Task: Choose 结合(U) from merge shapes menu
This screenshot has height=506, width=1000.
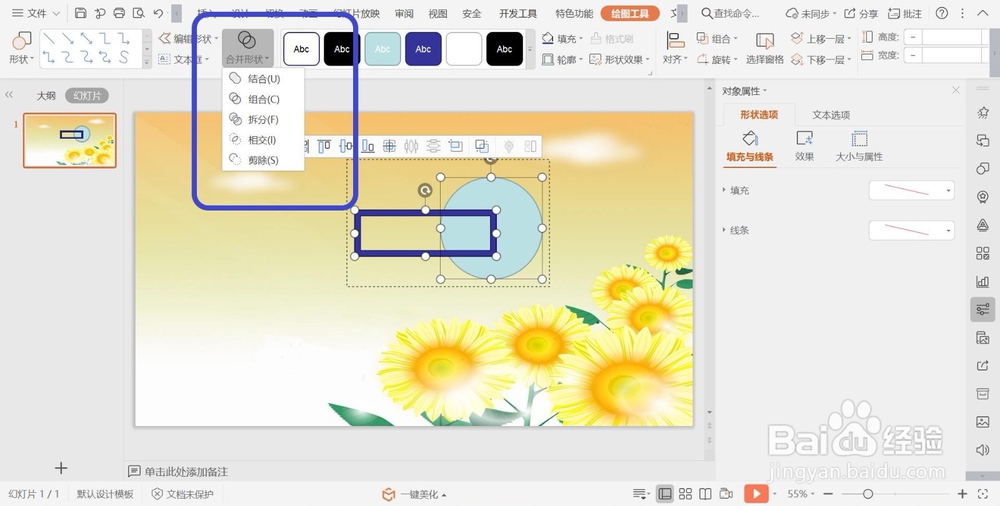Action: click(263, 79)
